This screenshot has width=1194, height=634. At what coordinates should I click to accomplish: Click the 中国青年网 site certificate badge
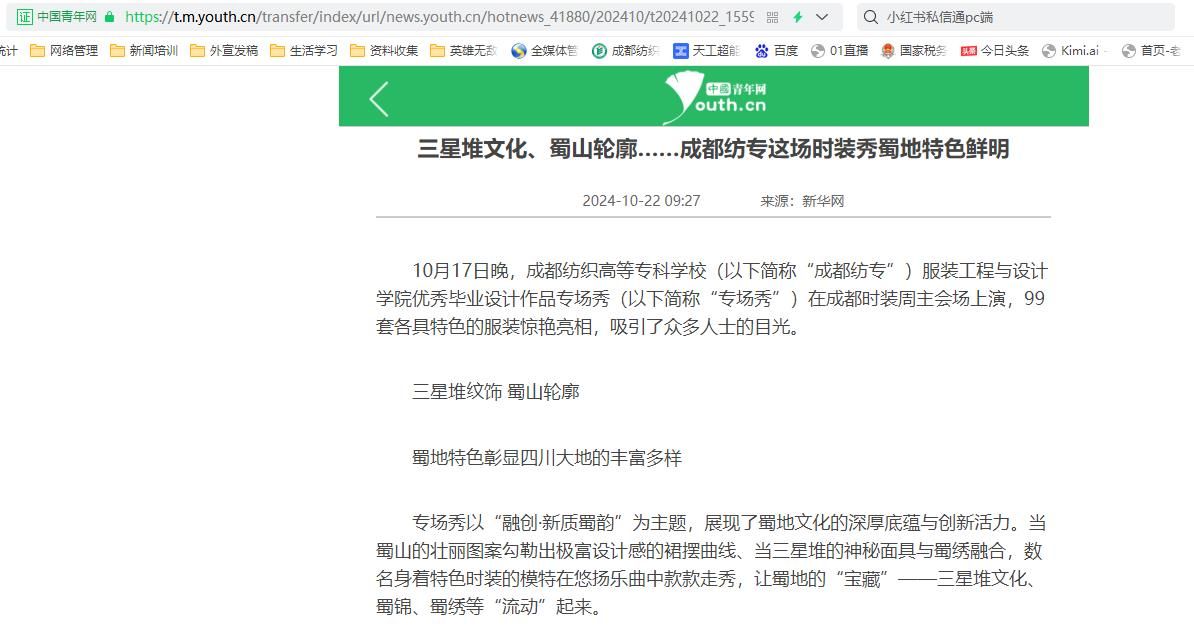click(57, 17)
